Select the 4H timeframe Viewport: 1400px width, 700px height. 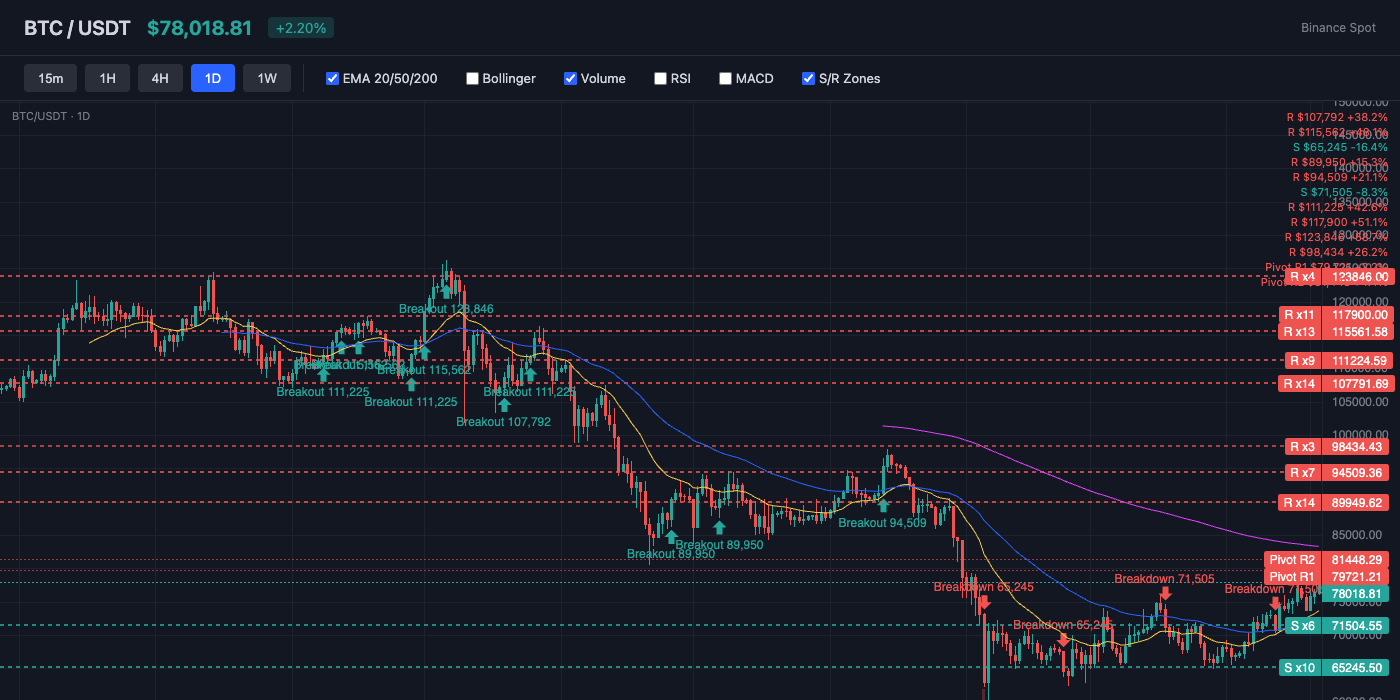coord(160,77)
